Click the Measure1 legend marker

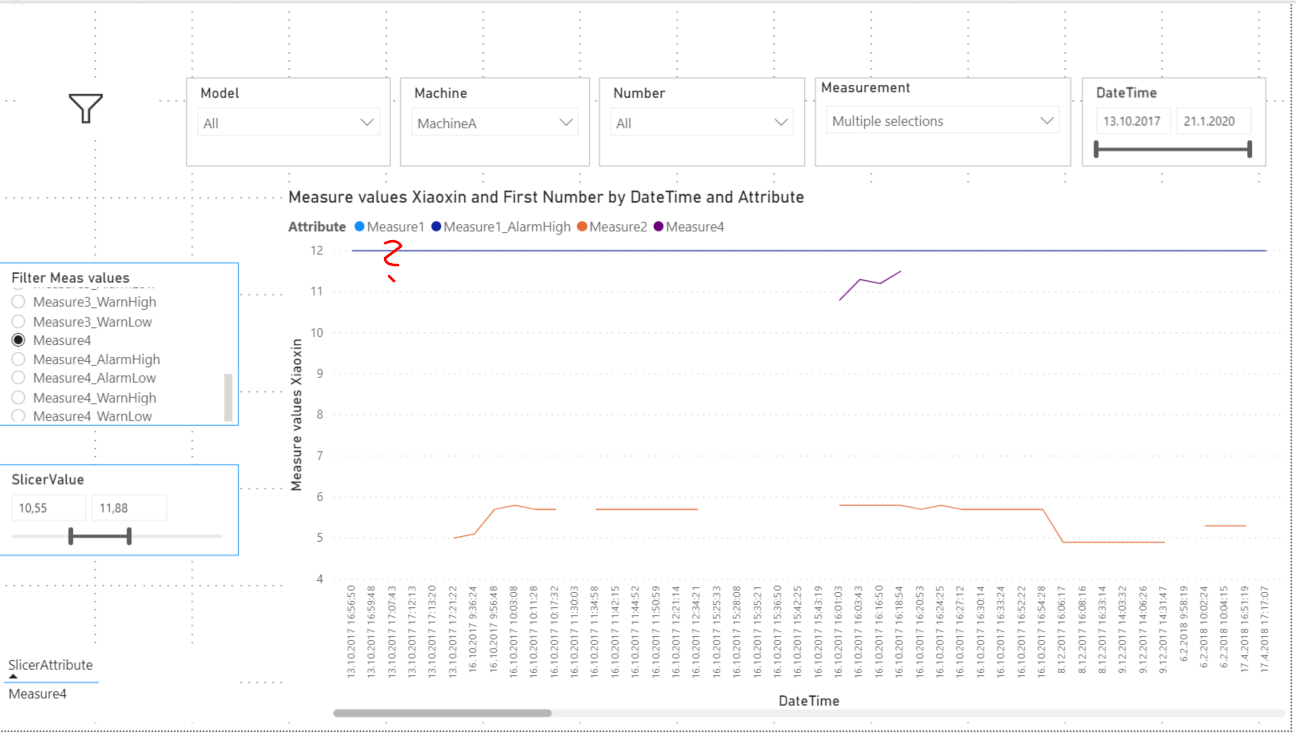coord(359,227)
